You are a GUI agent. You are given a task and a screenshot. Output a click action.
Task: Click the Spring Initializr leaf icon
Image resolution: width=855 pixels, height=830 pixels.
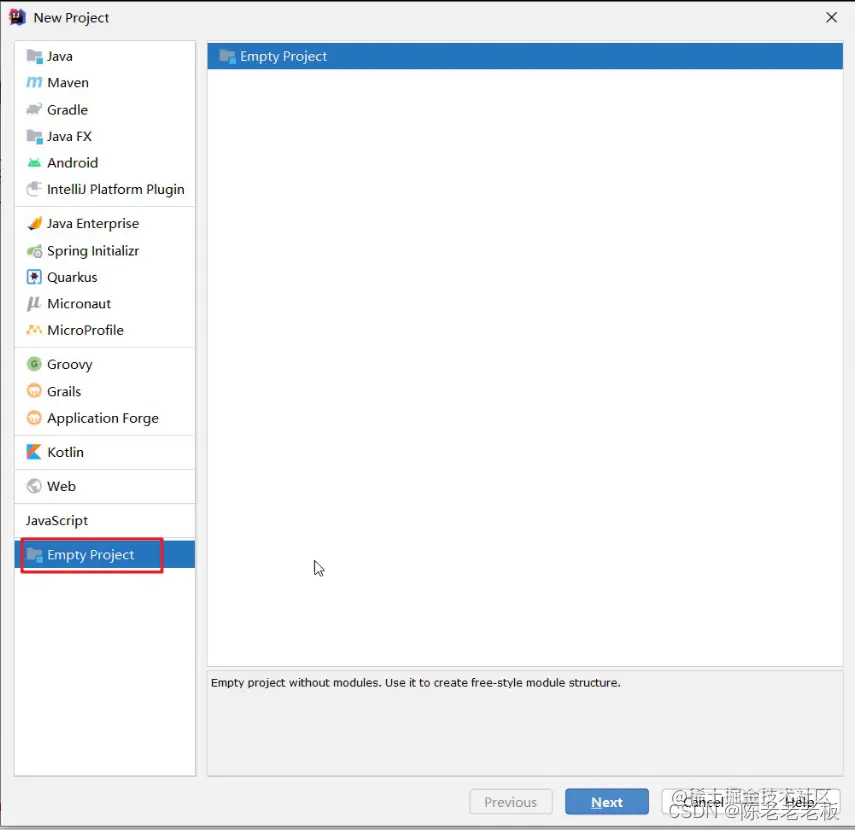pos(34,251)
